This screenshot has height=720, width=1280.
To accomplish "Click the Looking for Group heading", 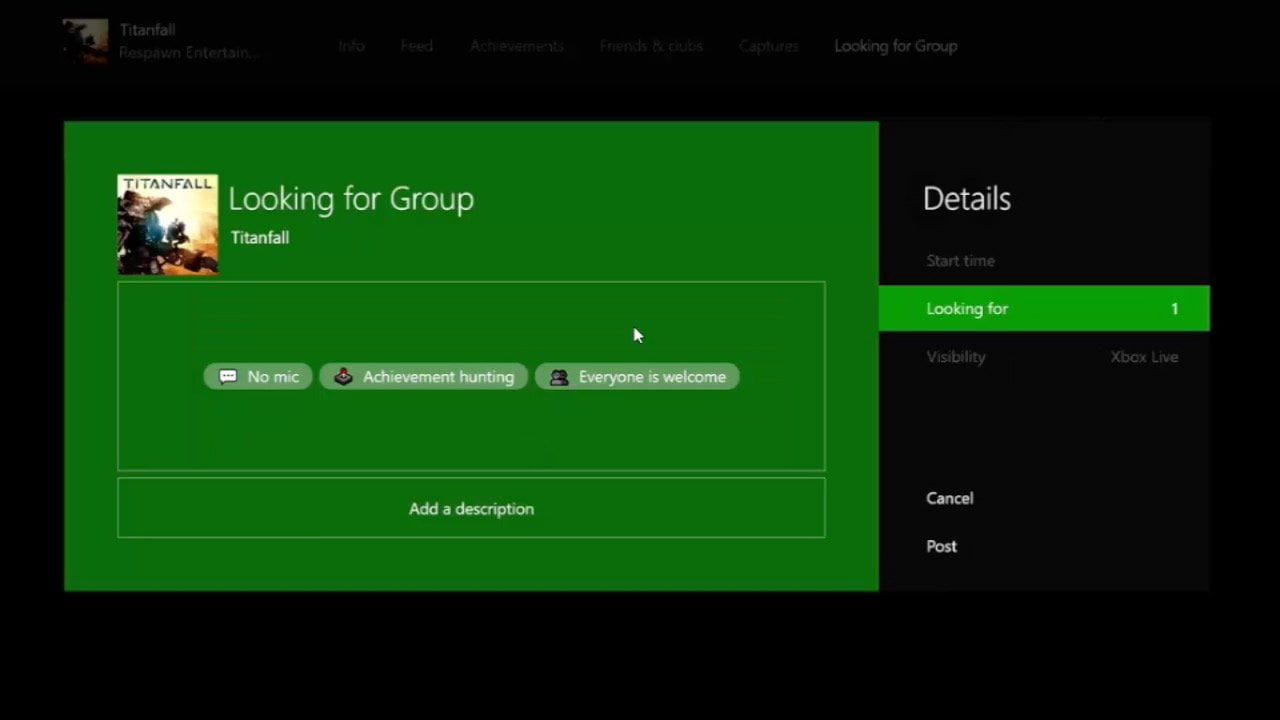I will (351, 199).
